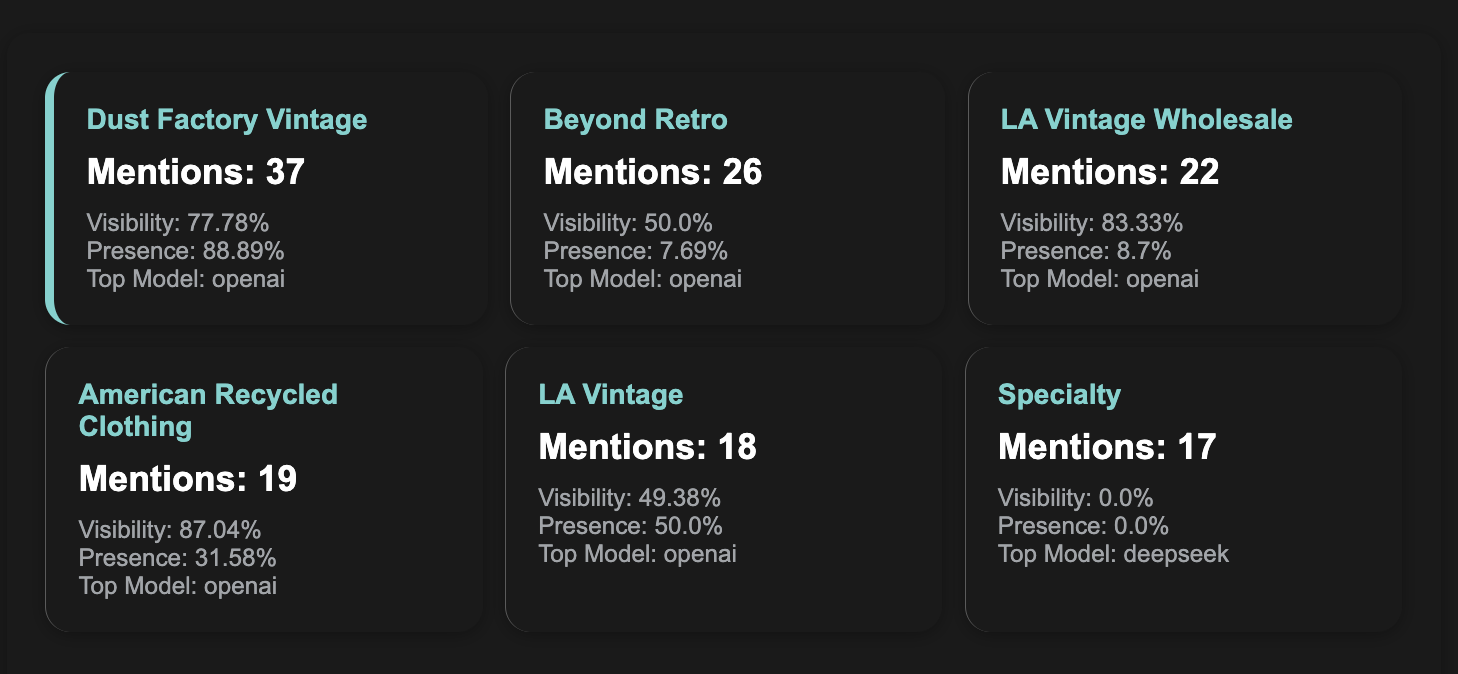1458x674 pixels.
Task: Click the Top Model: deepseek text
Action: coord(1113,553)
